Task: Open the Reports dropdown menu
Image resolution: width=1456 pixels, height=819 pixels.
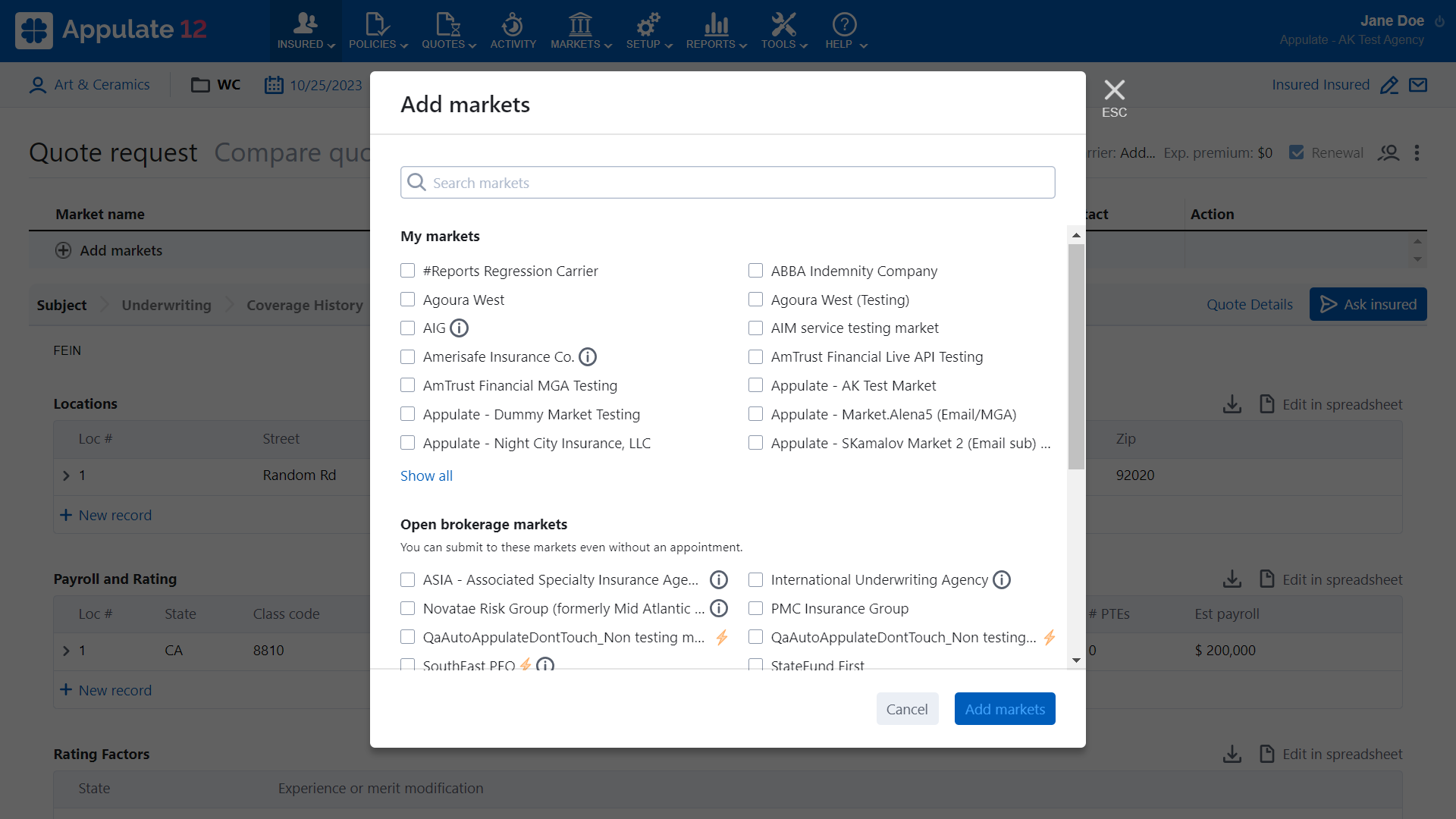Action: tap(716, 31)
